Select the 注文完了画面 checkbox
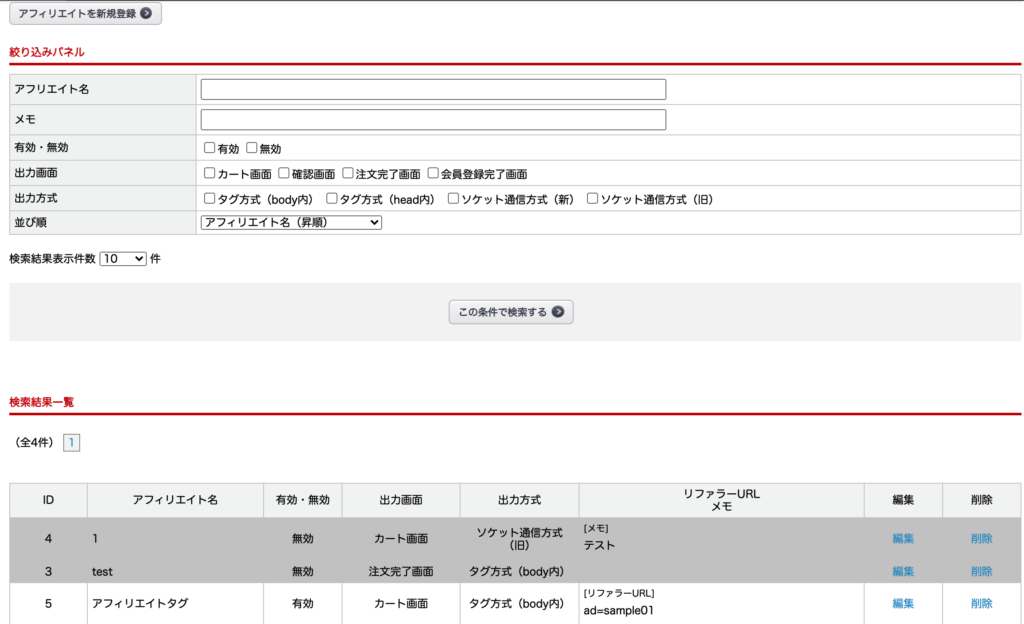1024x624 pixels. (x=348, y=173)
